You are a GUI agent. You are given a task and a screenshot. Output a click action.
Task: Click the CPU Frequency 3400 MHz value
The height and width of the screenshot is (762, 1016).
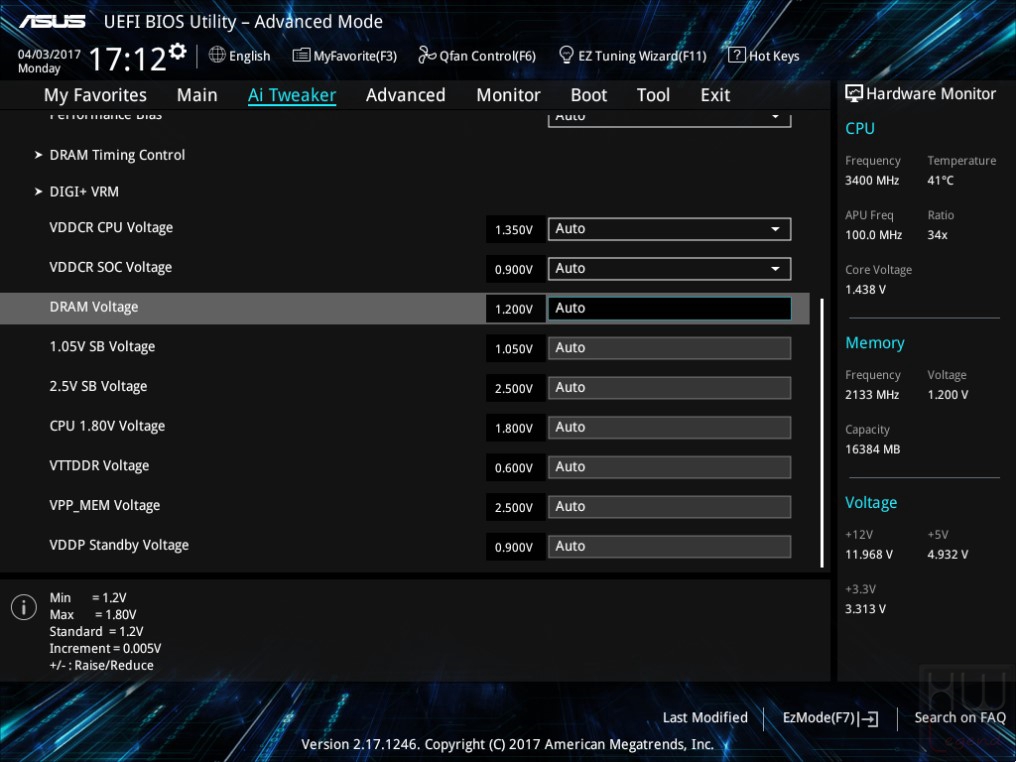[872, 181]
